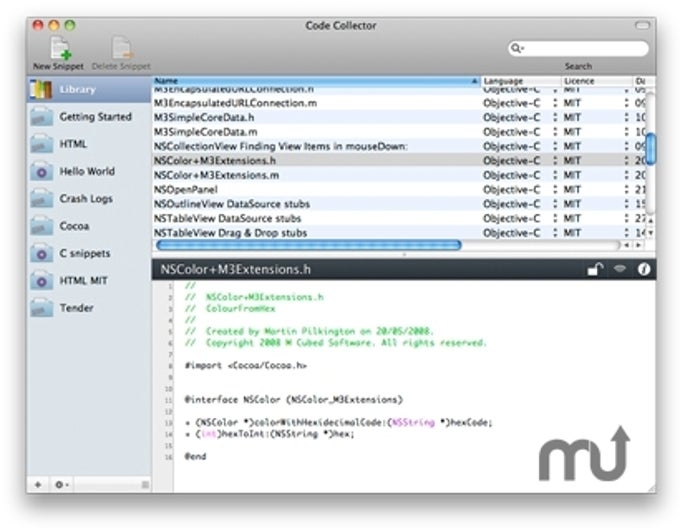Click the Delete Snippet toolbar icon
The image size is (680, 531).
pos(122,48)
